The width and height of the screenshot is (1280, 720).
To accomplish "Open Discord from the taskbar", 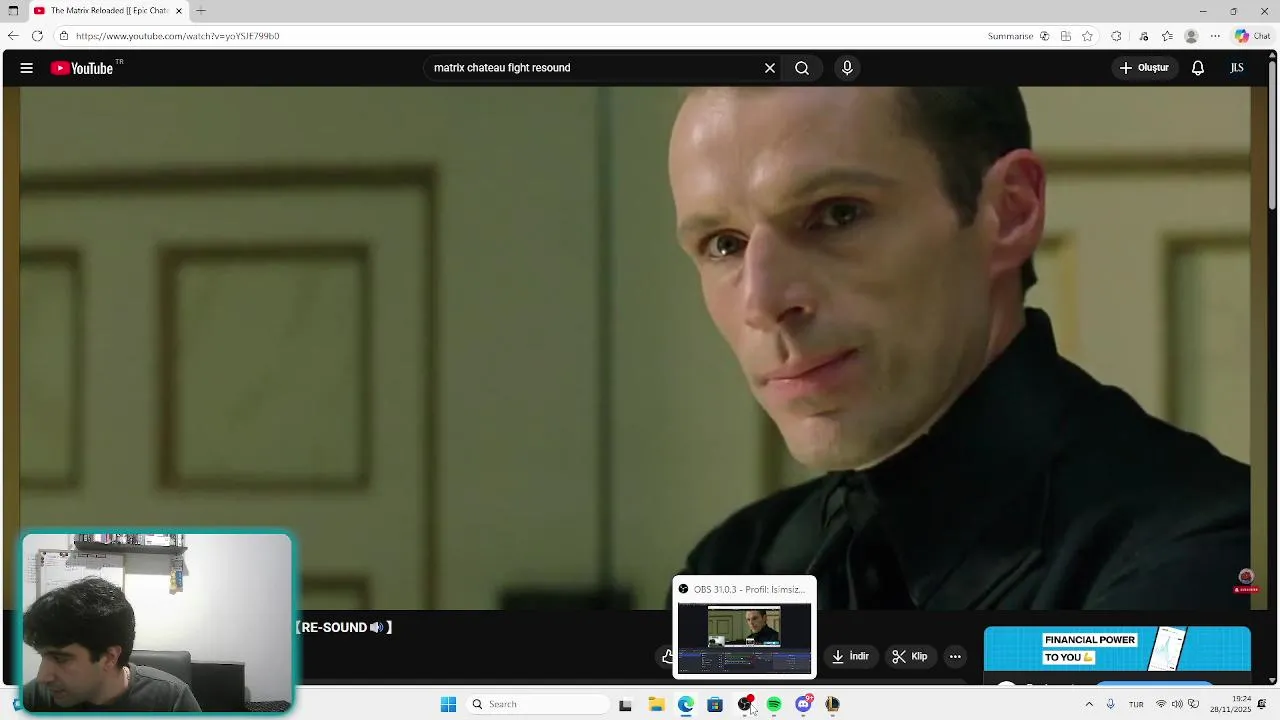I will pos(803,704).
